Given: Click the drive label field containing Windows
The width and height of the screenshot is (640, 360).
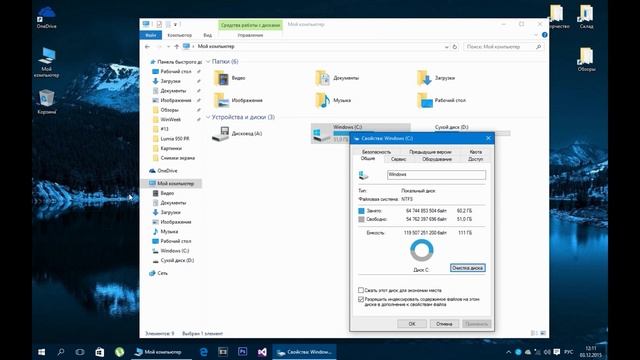Looking at the screenshot, I should (436, 175).
